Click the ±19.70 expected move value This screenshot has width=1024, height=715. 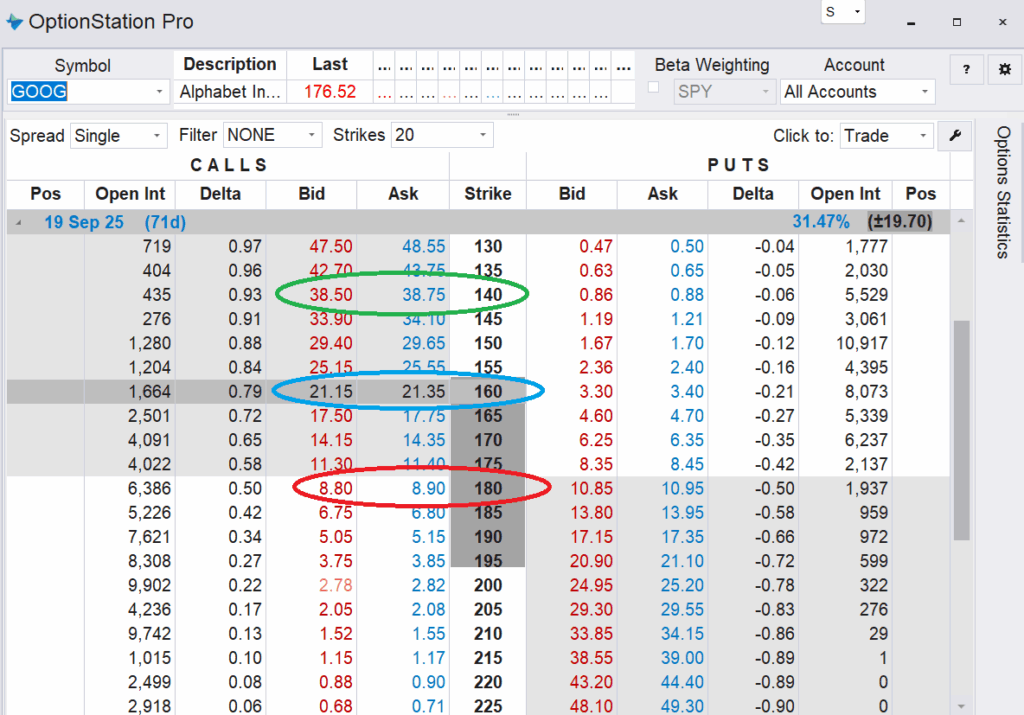(x=899, y=222)
